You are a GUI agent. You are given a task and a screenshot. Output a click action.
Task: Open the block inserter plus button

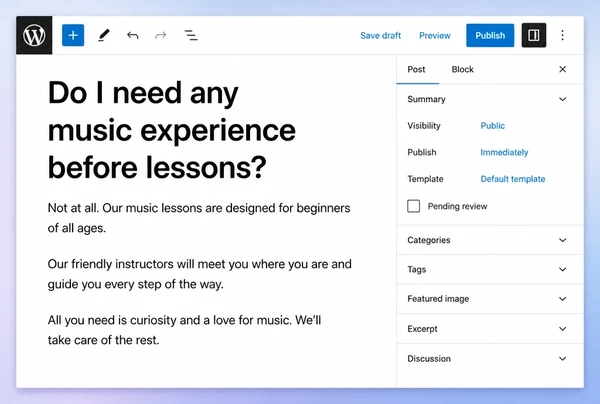pyautogui.click(x=73, y=35)
